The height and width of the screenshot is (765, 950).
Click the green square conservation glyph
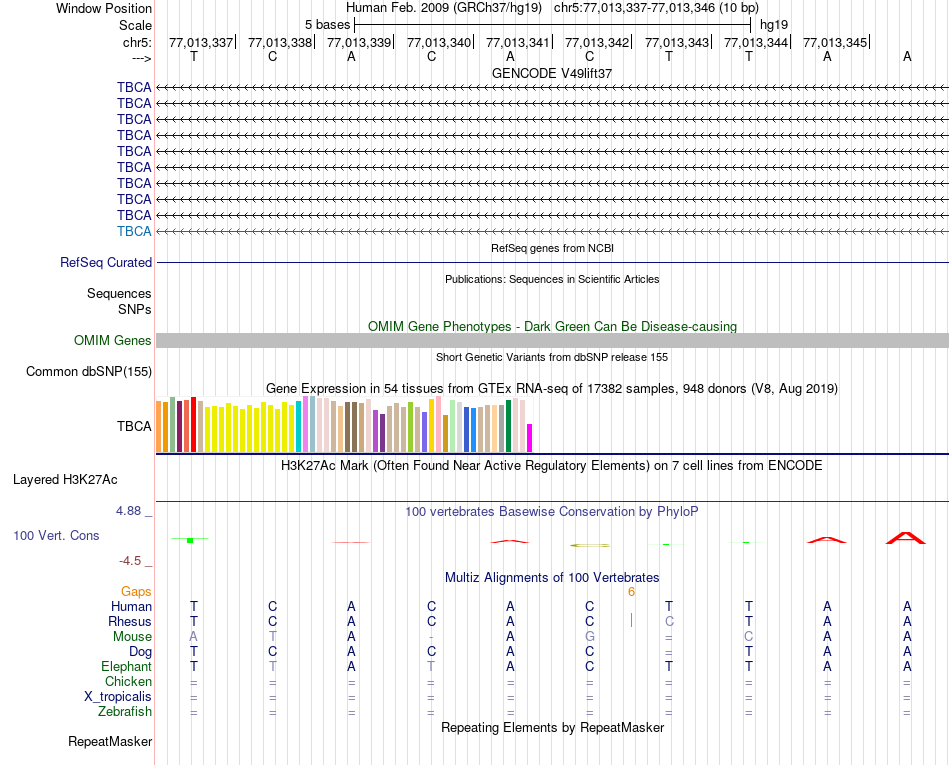pos(190,540)
